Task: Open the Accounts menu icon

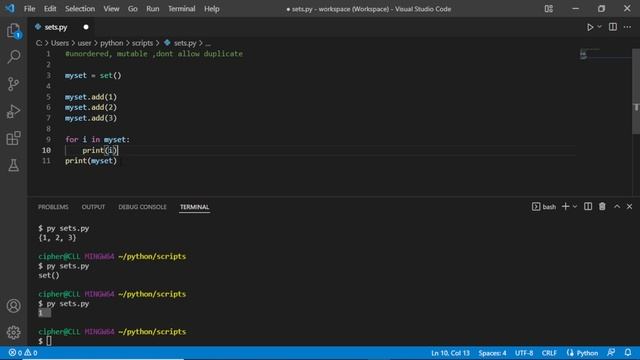Action: [13, 306]
